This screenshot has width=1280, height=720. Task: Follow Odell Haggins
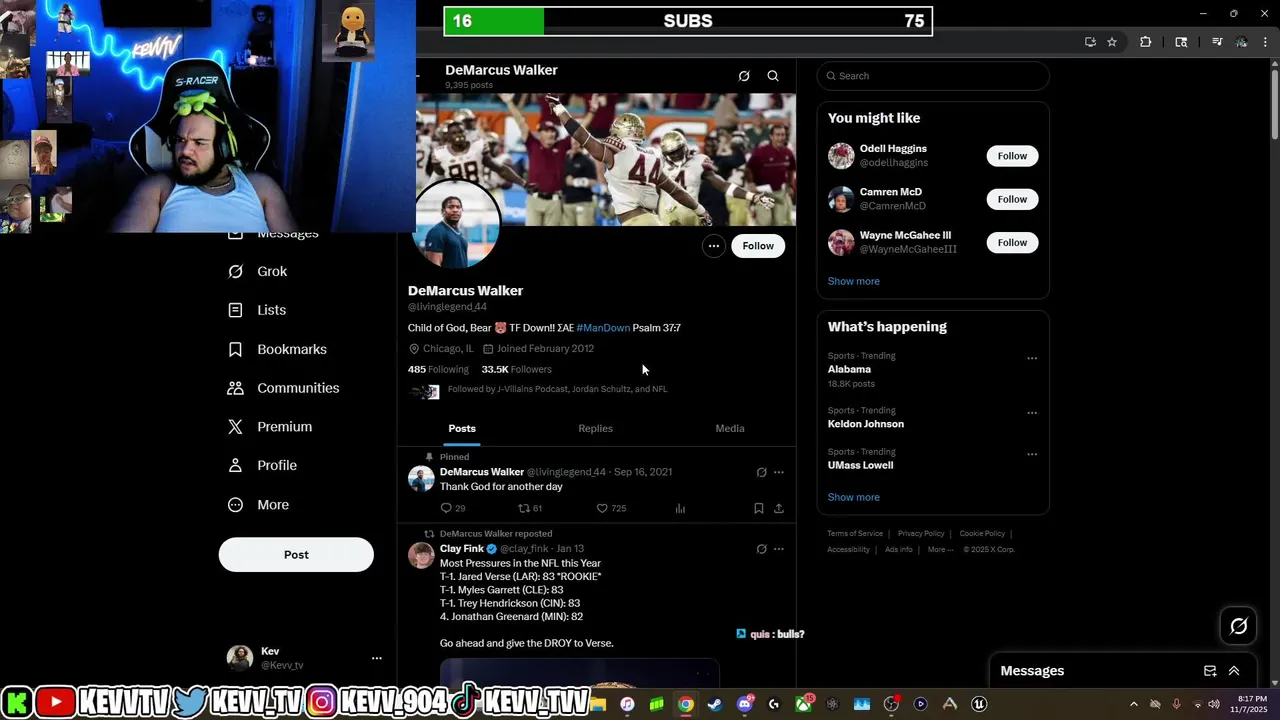pyautogui.click(x=1012, y=156)
